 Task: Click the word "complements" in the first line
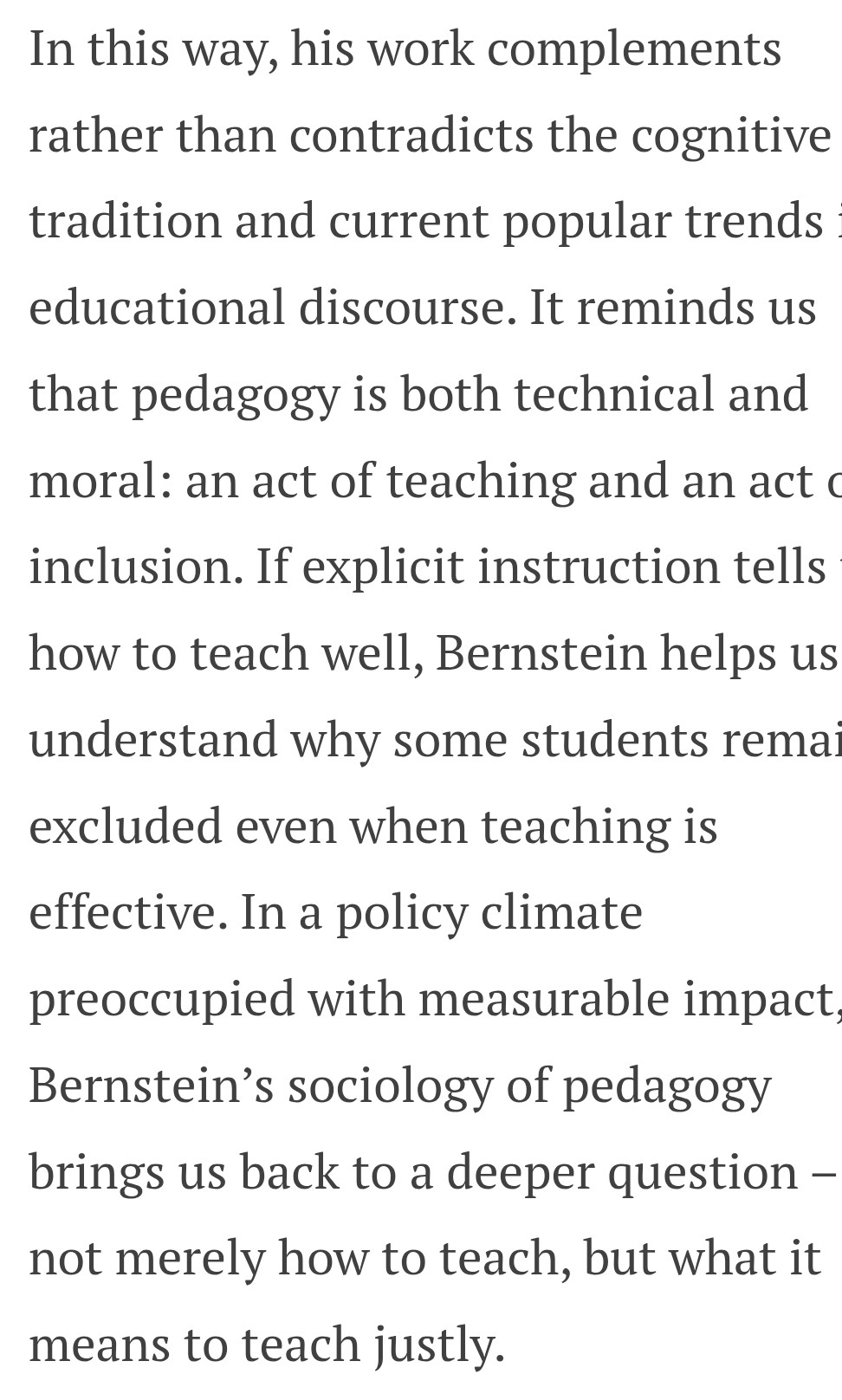click(634, 49)
